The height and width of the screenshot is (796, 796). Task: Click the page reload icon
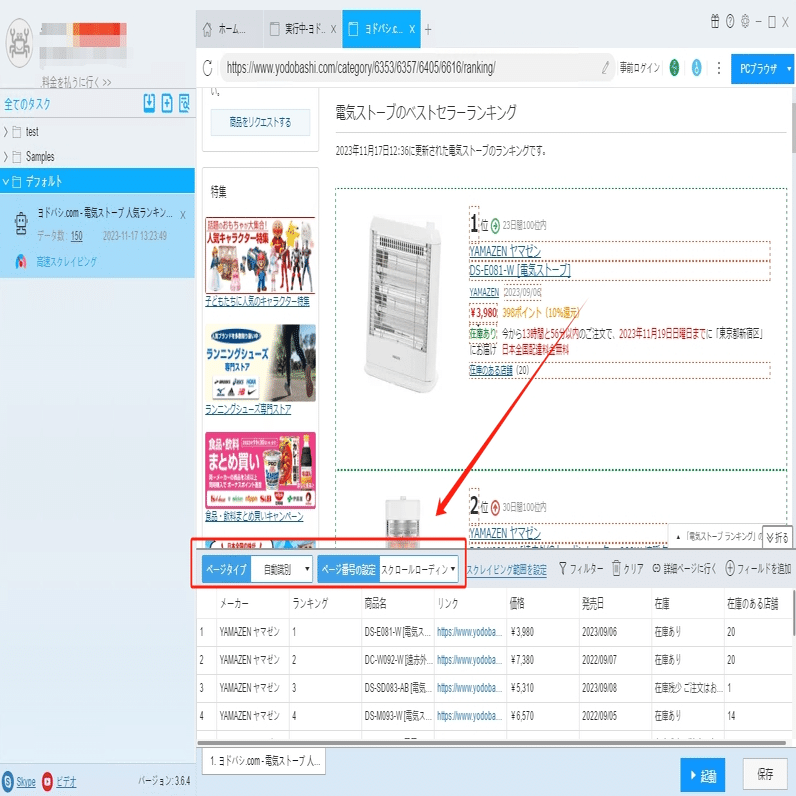coord(207,68)
